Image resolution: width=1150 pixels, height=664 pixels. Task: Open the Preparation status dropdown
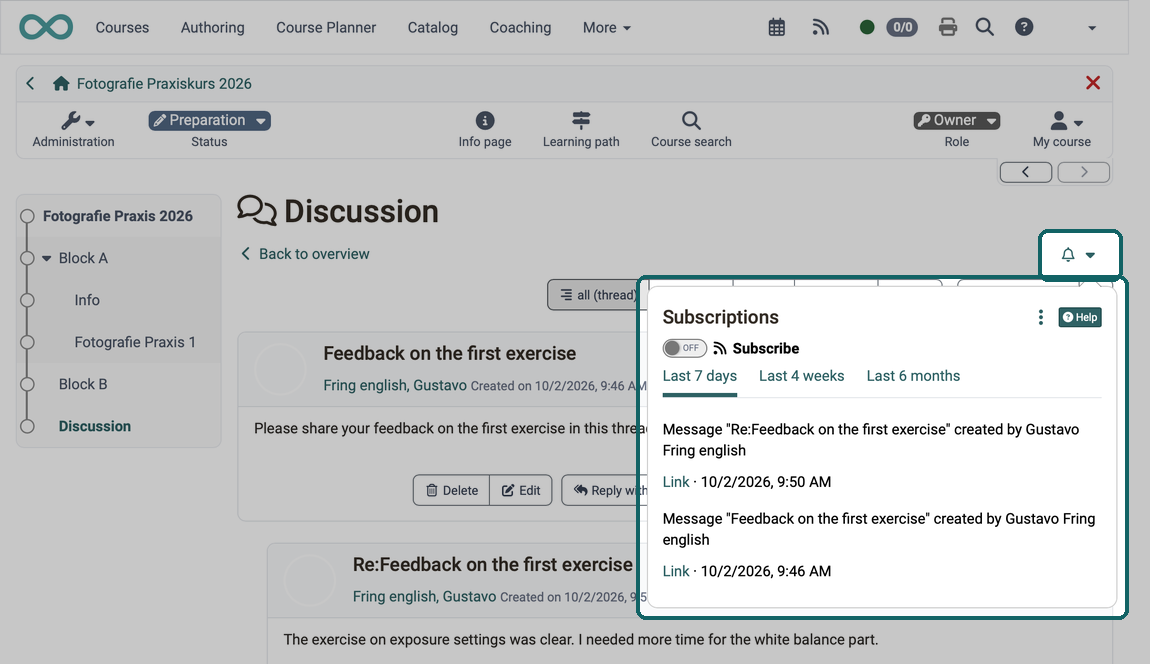[x=210, y=120]
